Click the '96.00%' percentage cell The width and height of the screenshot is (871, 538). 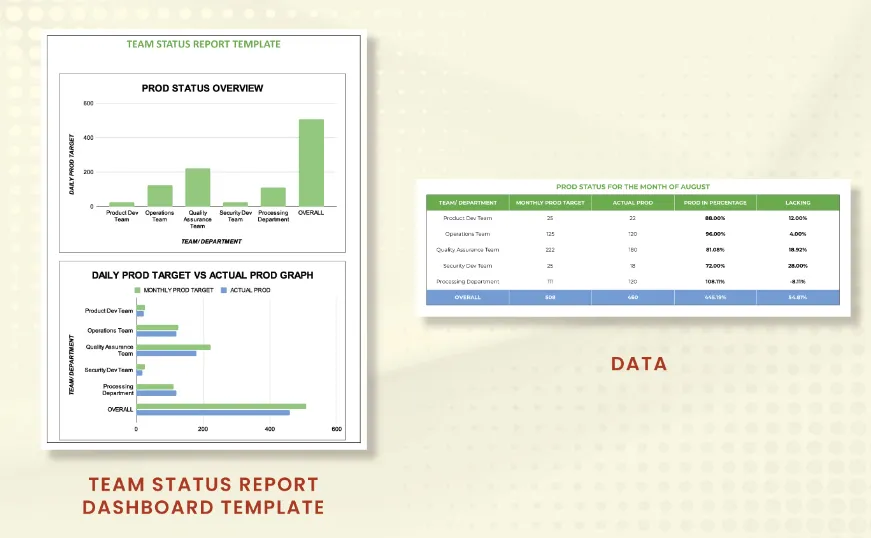pyautogui.click(x=715, y=234)
